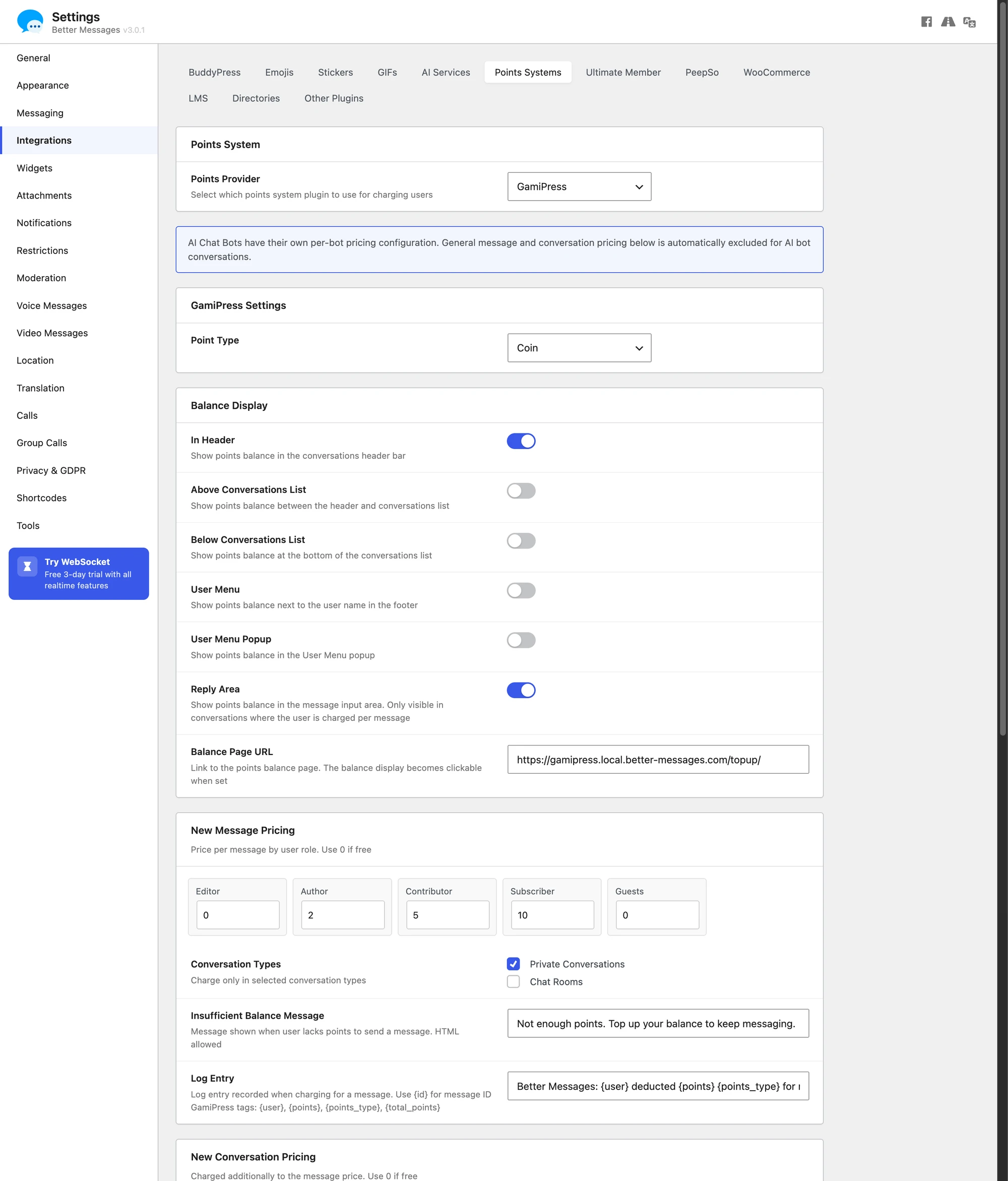The image size is (1008, 1181).
Task: Go to Messaging in sidebar
Action: coord(79,113)
